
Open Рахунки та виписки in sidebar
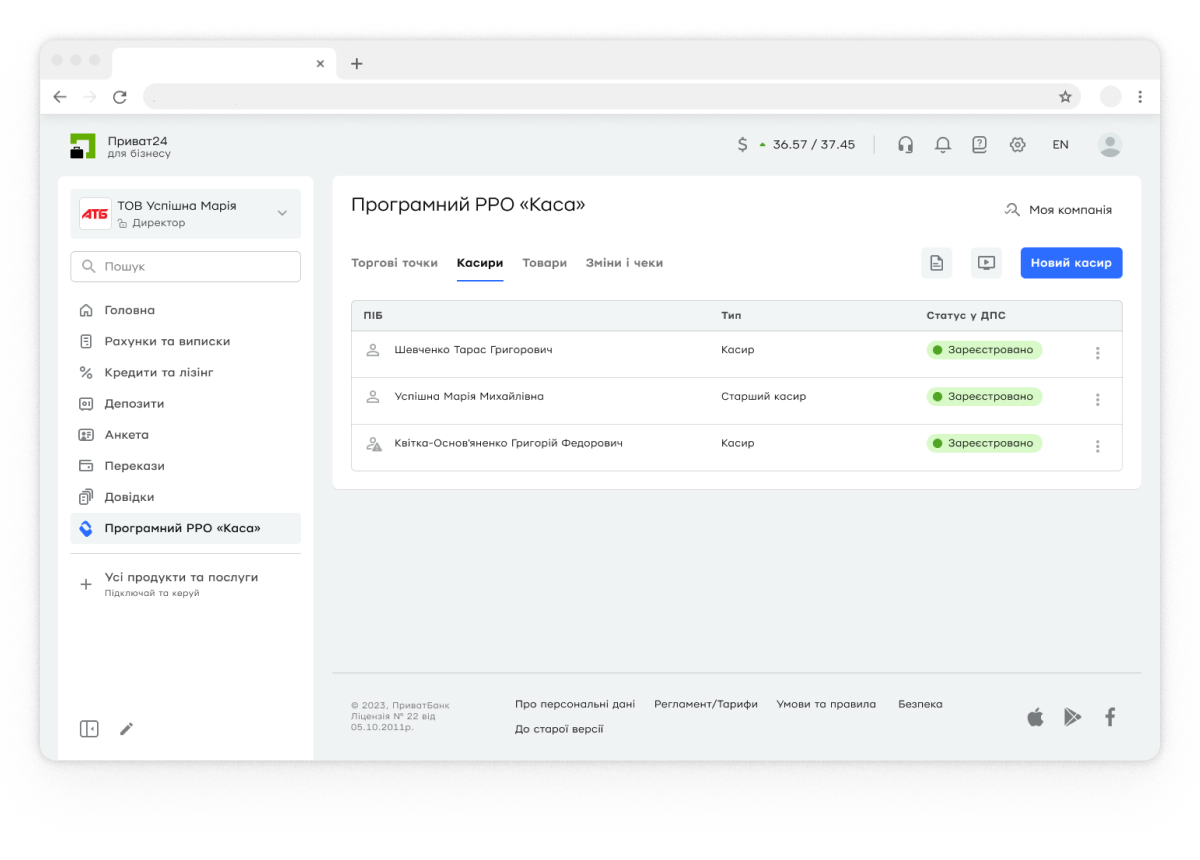pyautogui.click(x=167, y=341)
